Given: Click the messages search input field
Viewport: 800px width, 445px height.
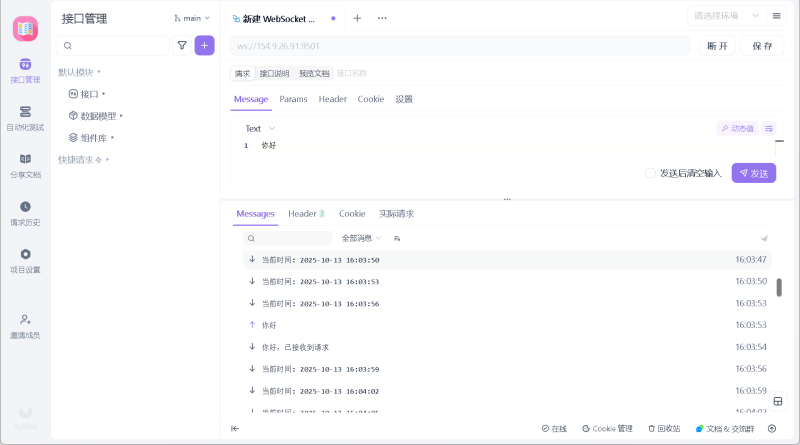Looking at the screenshot, I should [x=292, y=238].
